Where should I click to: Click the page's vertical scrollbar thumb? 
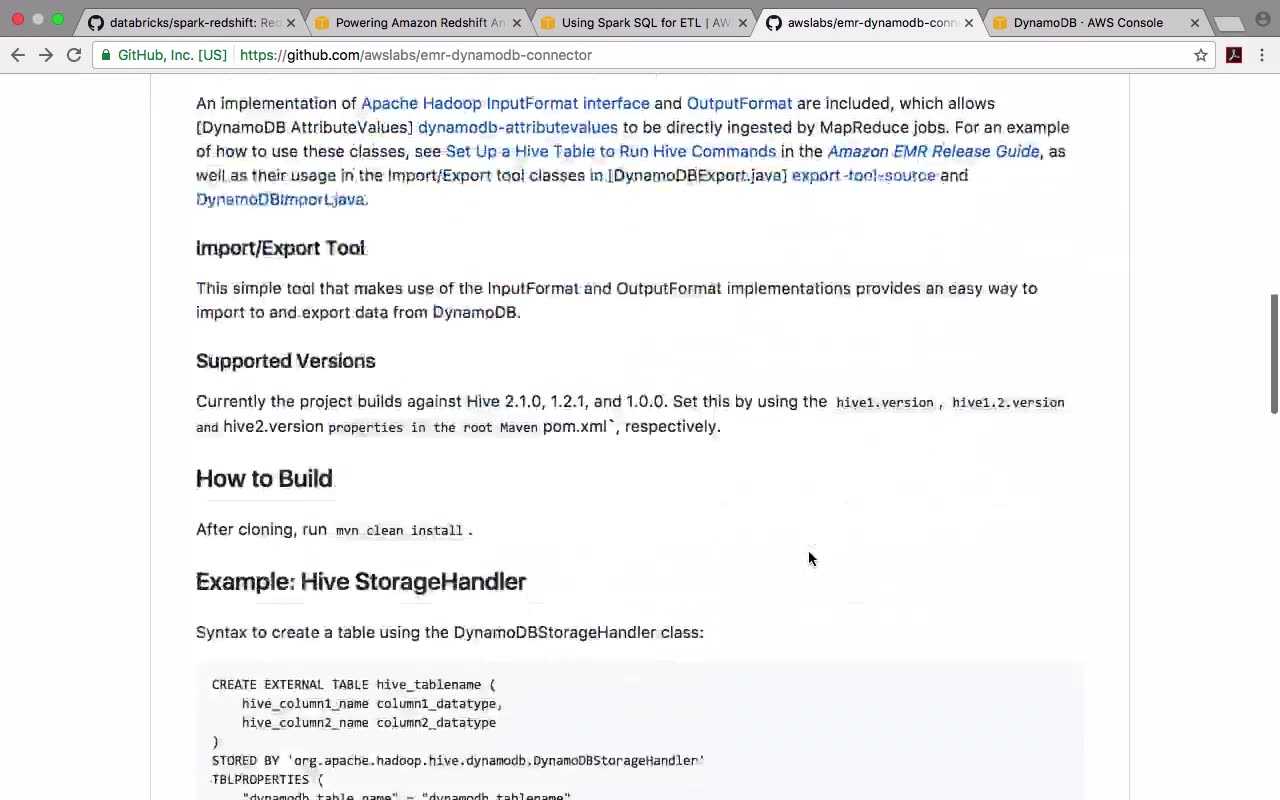pos(1274,353)
